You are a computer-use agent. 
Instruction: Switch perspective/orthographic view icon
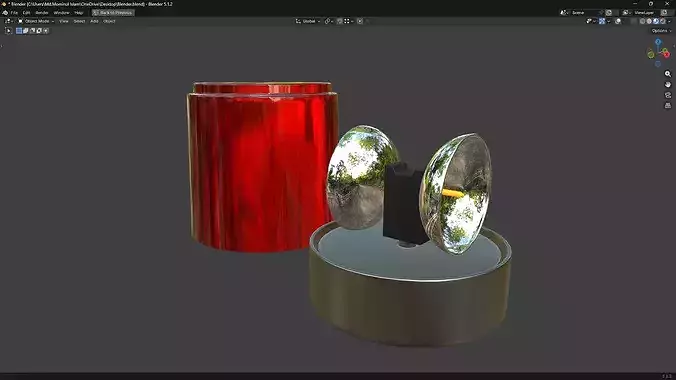668,105
